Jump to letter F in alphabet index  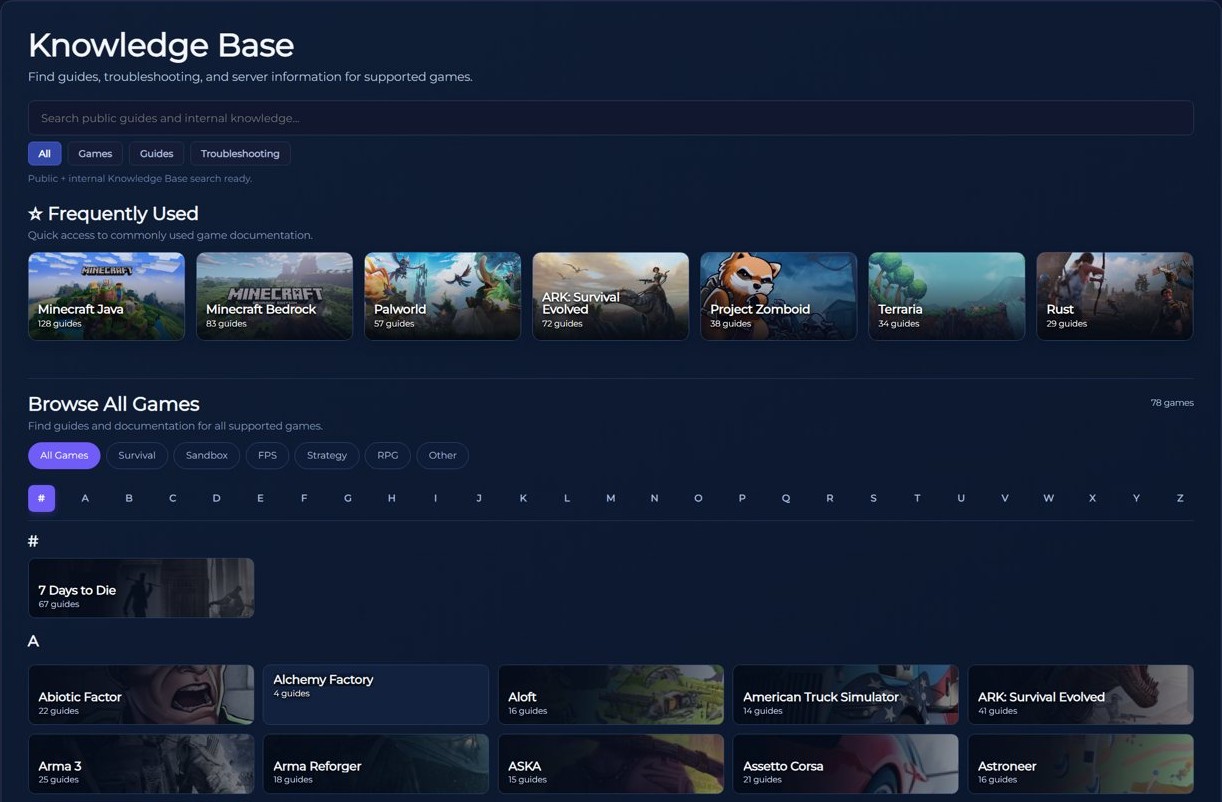[304, 498]
